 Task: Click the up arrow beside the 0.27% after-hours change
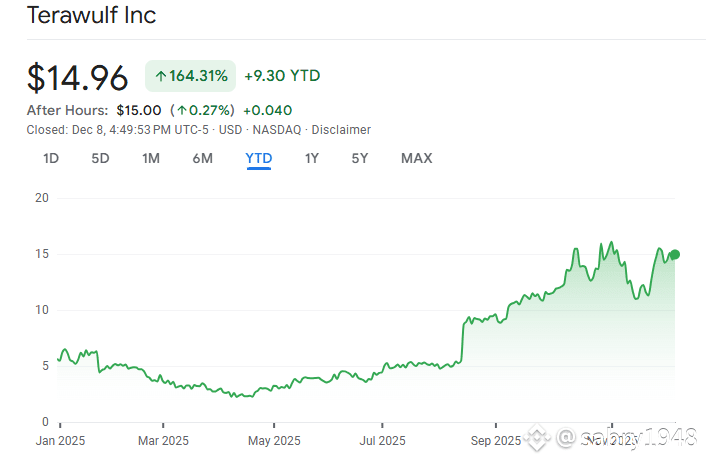tap(181, 110)
